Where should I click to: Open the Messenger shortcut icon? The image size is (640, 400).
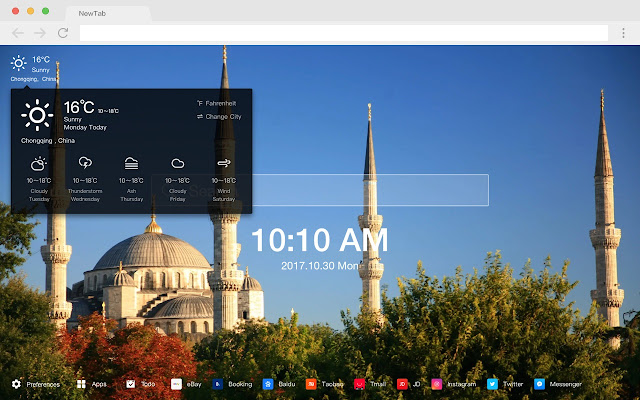tap(539, 384)
